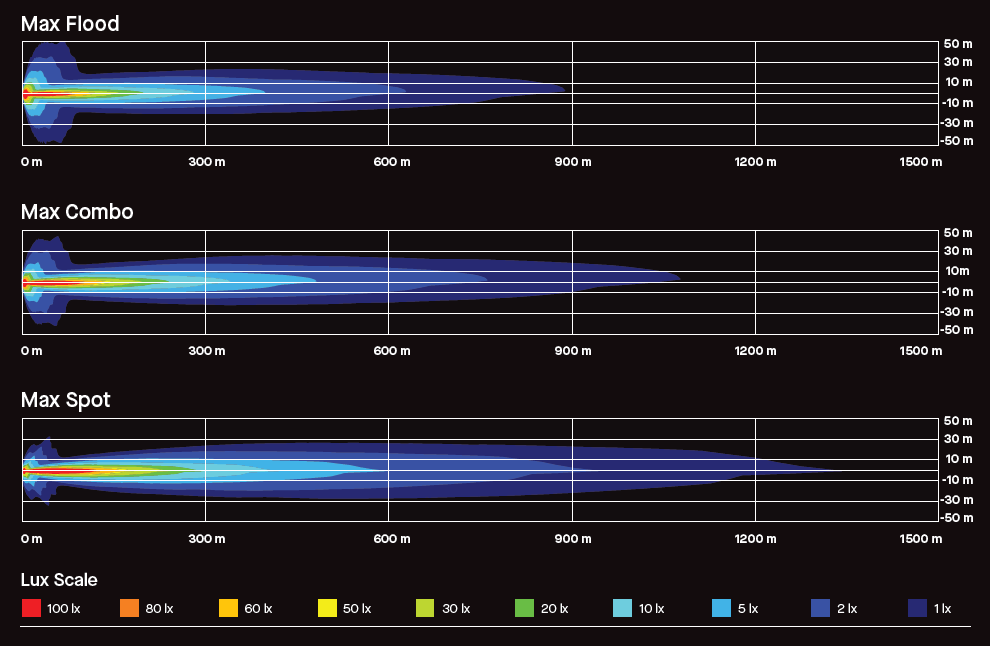The width and height of the screenshot is (990, 646).
Task: Click the Max Flood beam pattern chart
Action: (x=480, y=93)
